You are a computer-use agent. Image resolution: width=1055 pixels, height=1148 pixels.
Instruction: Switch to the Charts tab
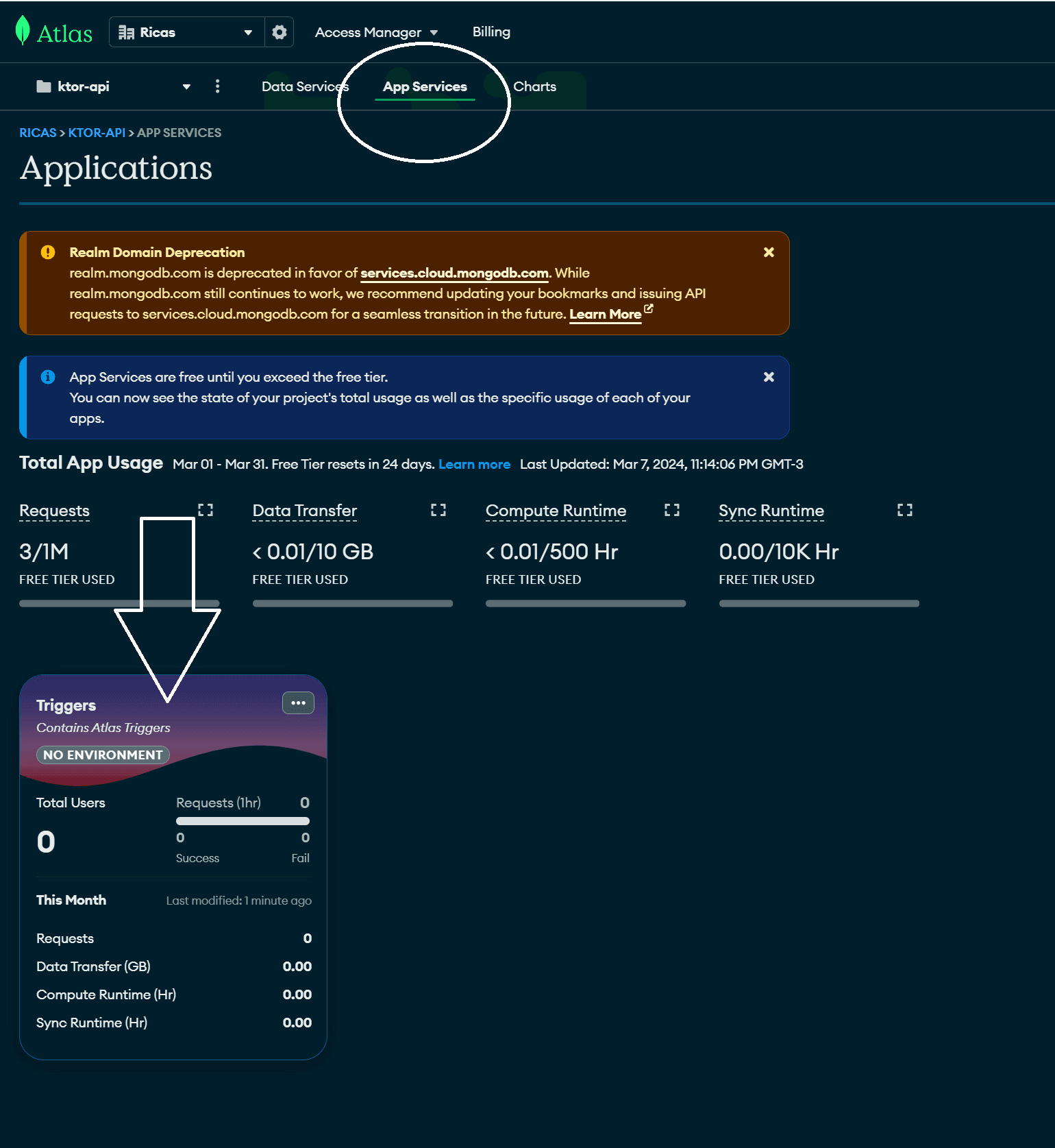(x=535, y=86)
